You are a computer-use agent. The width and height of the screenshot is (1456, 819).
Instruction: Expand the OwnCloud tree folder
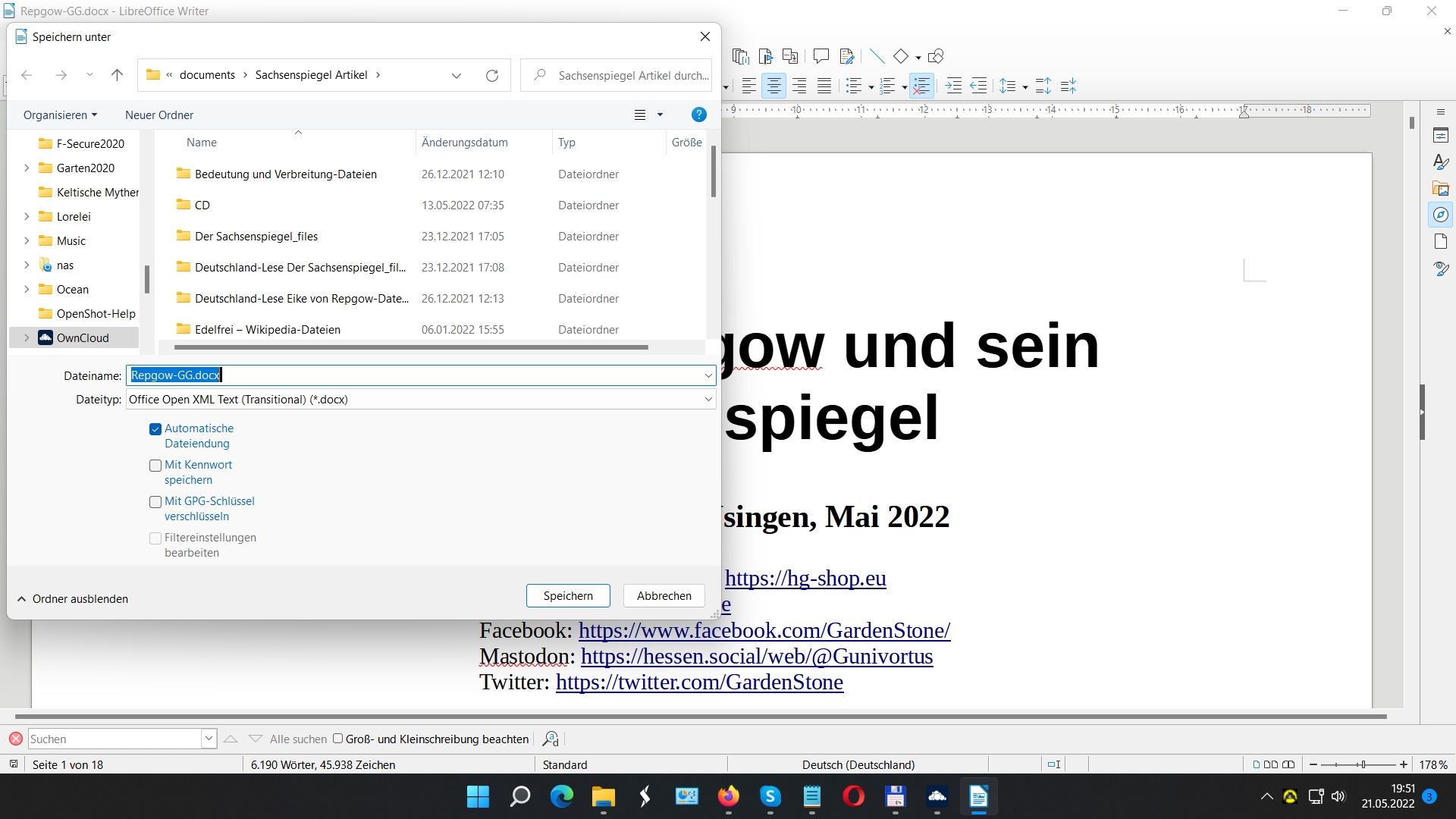(x=27, y=338)
